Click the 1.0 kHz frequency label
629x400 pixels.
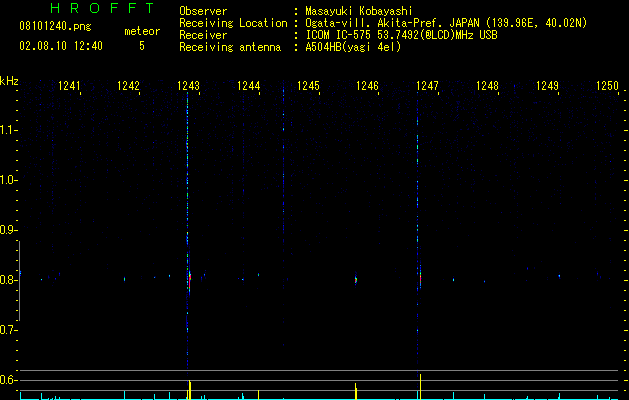click(8, 180)
